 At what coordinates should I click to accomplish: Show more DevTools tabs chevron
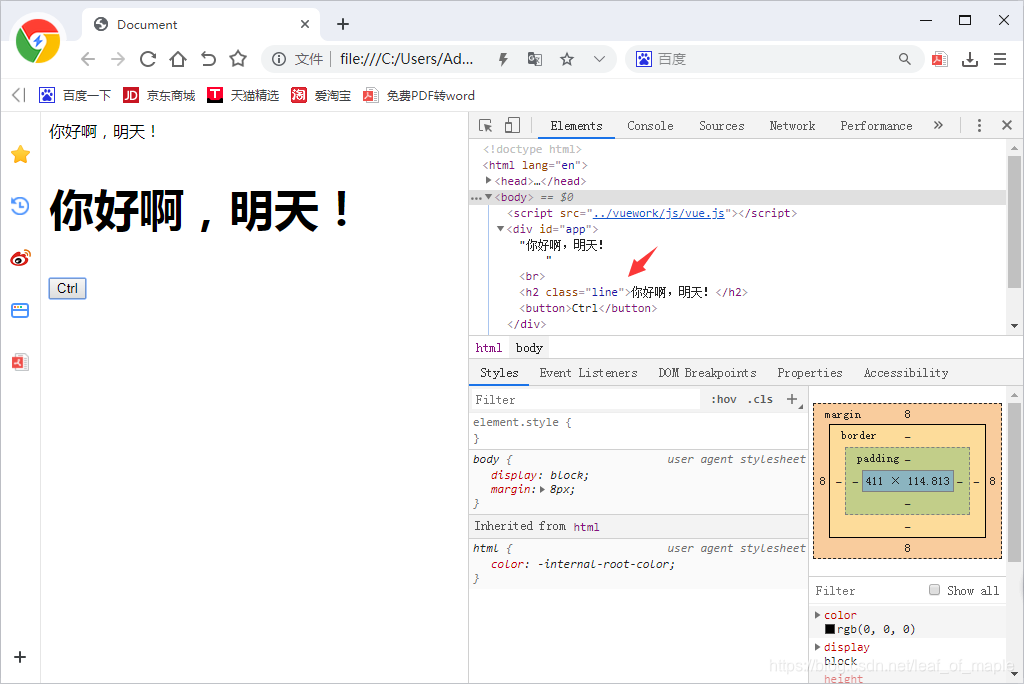pyautogui.click(x=938, y=125)
